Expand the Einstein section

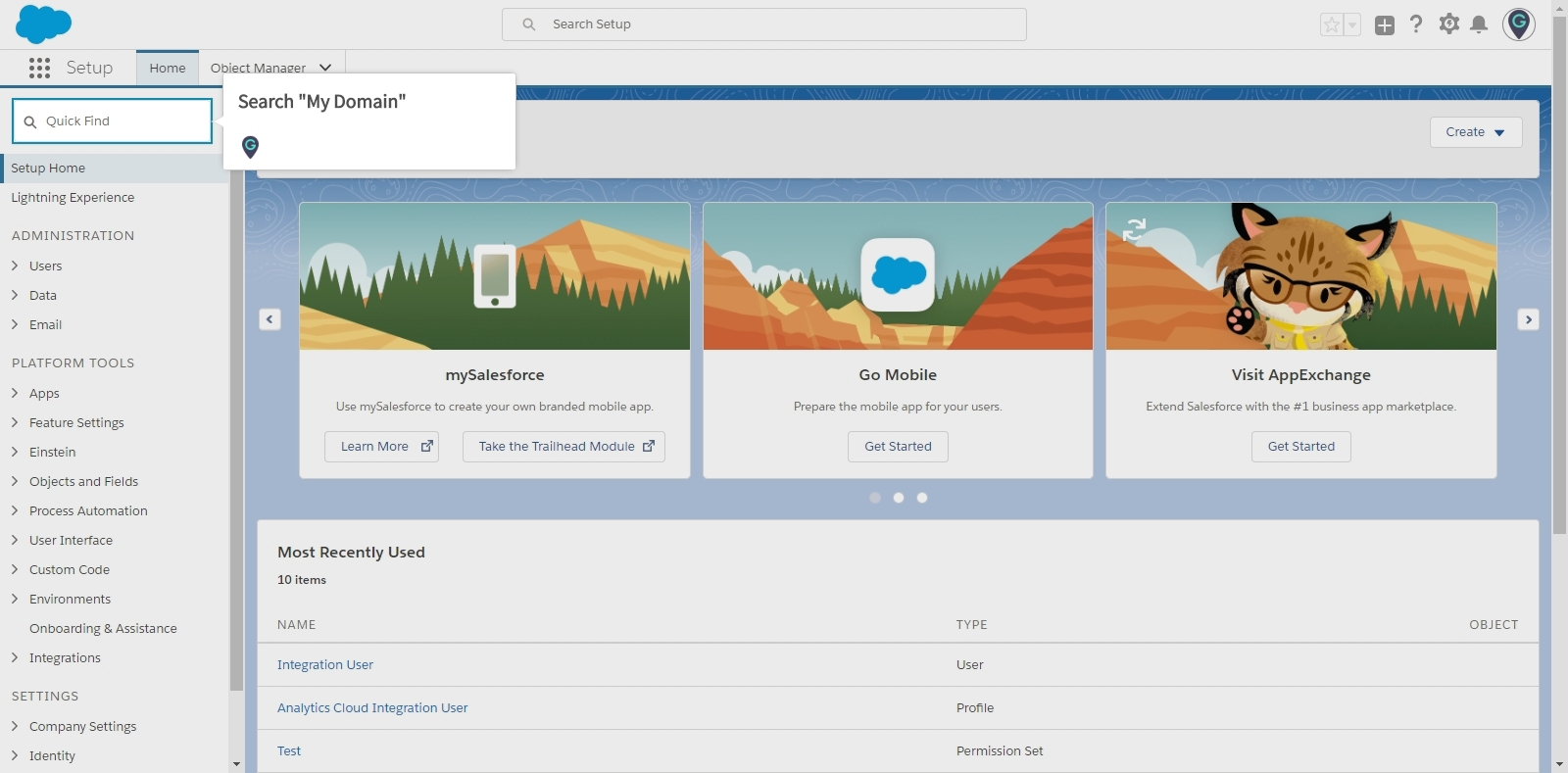tap(15, 452)
